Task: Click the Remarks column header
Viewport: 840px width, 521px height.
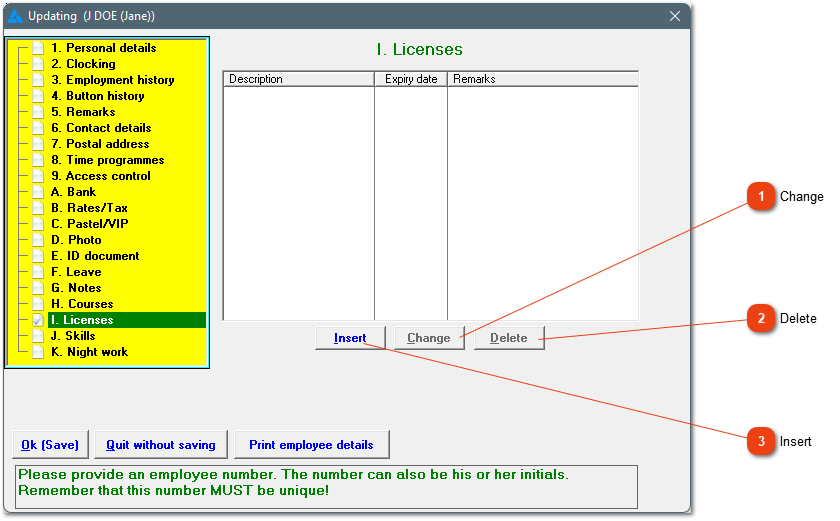Action: tap(543, 79)
